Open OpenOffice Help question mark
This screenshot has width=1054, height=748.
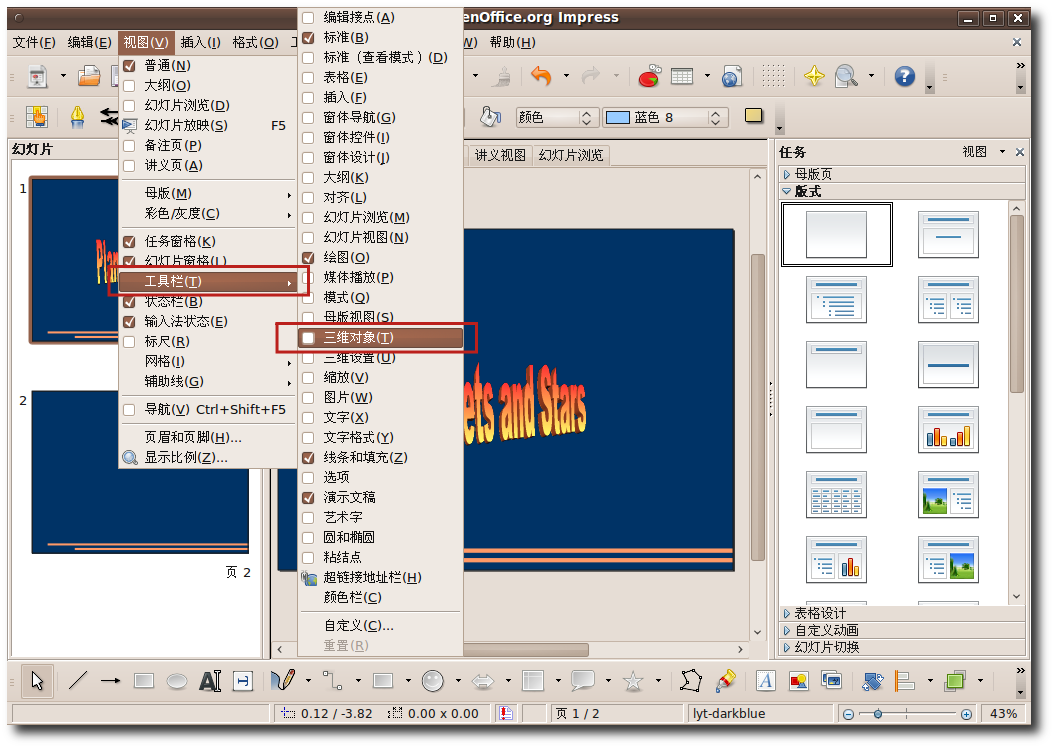pyautogui.click(x=905, y=76)
